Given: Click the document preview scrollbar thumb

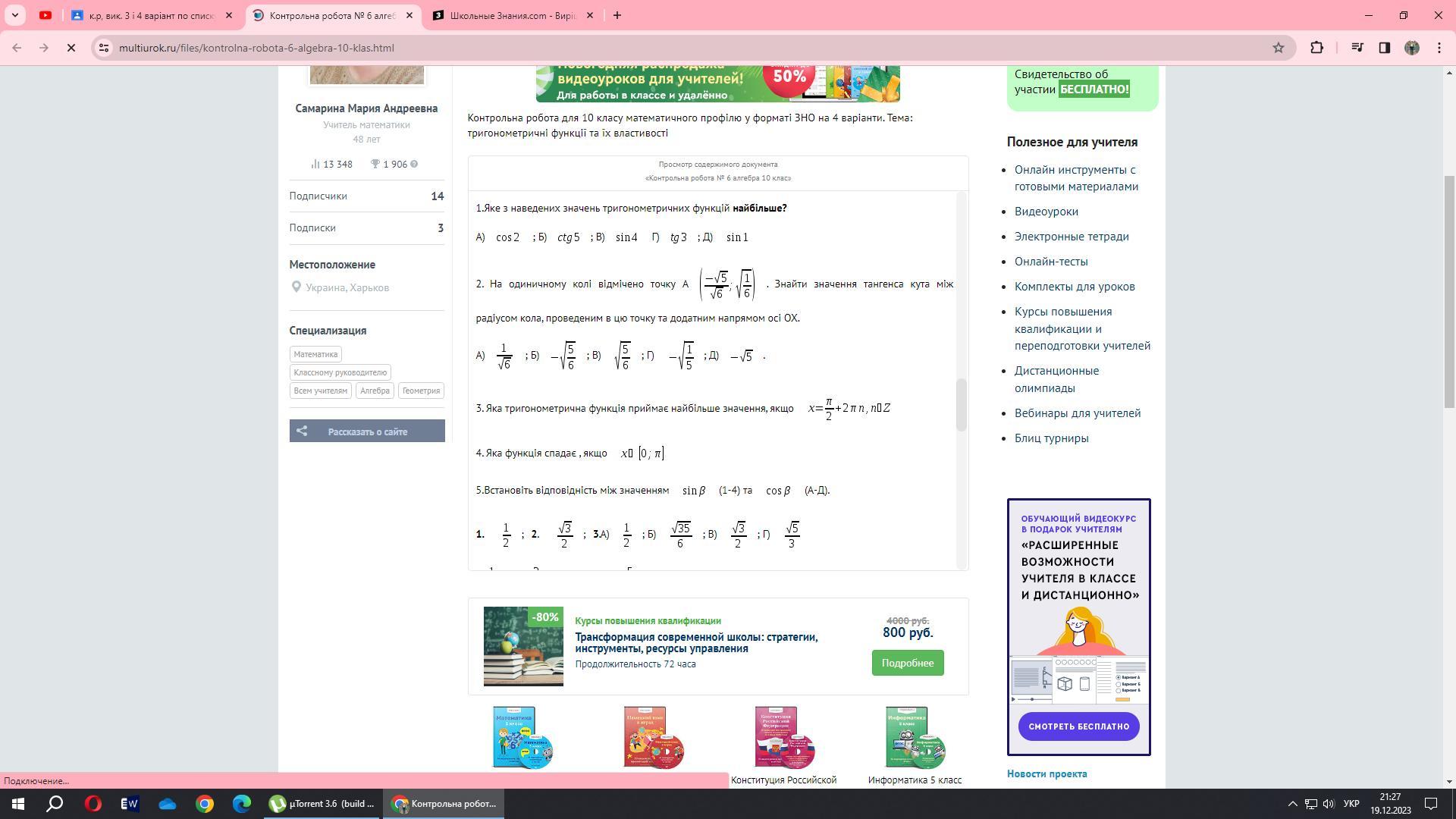Looking at the screenshot, I should click(x=962, y=403).
